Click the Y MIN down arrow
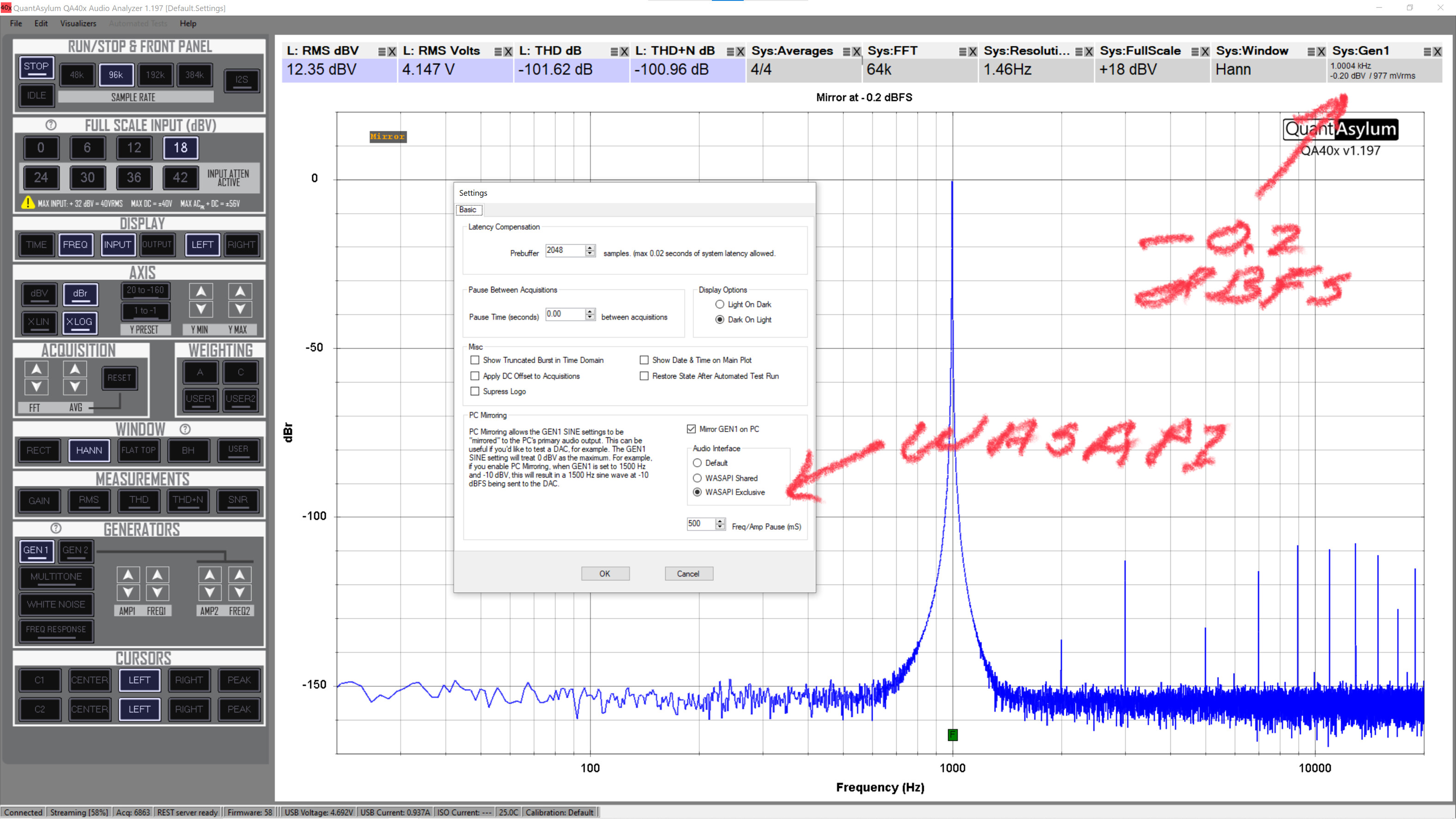This screenshot has width=1456, height=819. [x=201, y=309]
